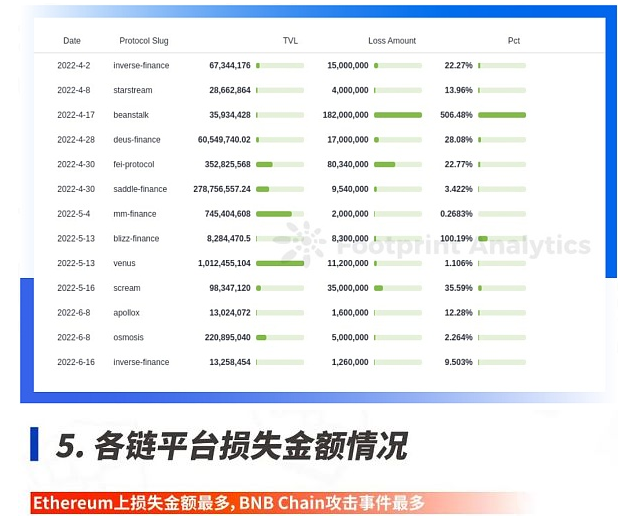Image resolution: width=626 pixels, height=516 pixels.
Task: Click the scream protocol name
Action: 127,288
